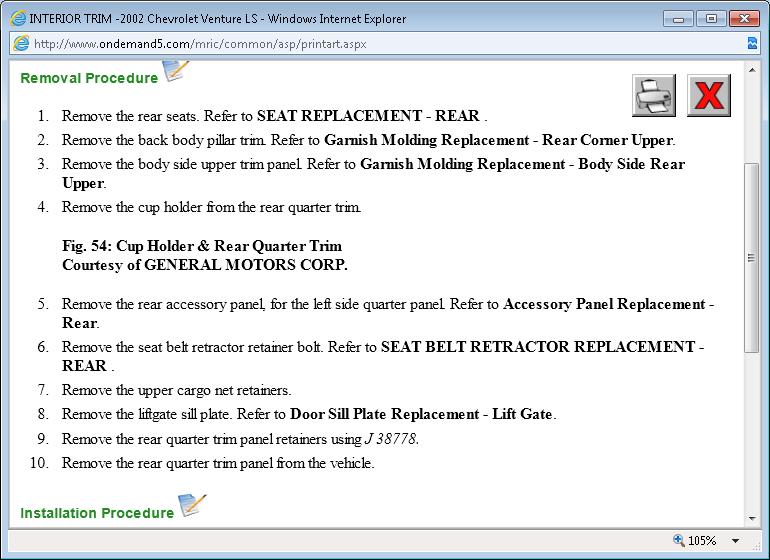This screenshot has height=560, width=770.
Task: Click the Fig. 54 Cup Holder caption
Action: (202, 246)
